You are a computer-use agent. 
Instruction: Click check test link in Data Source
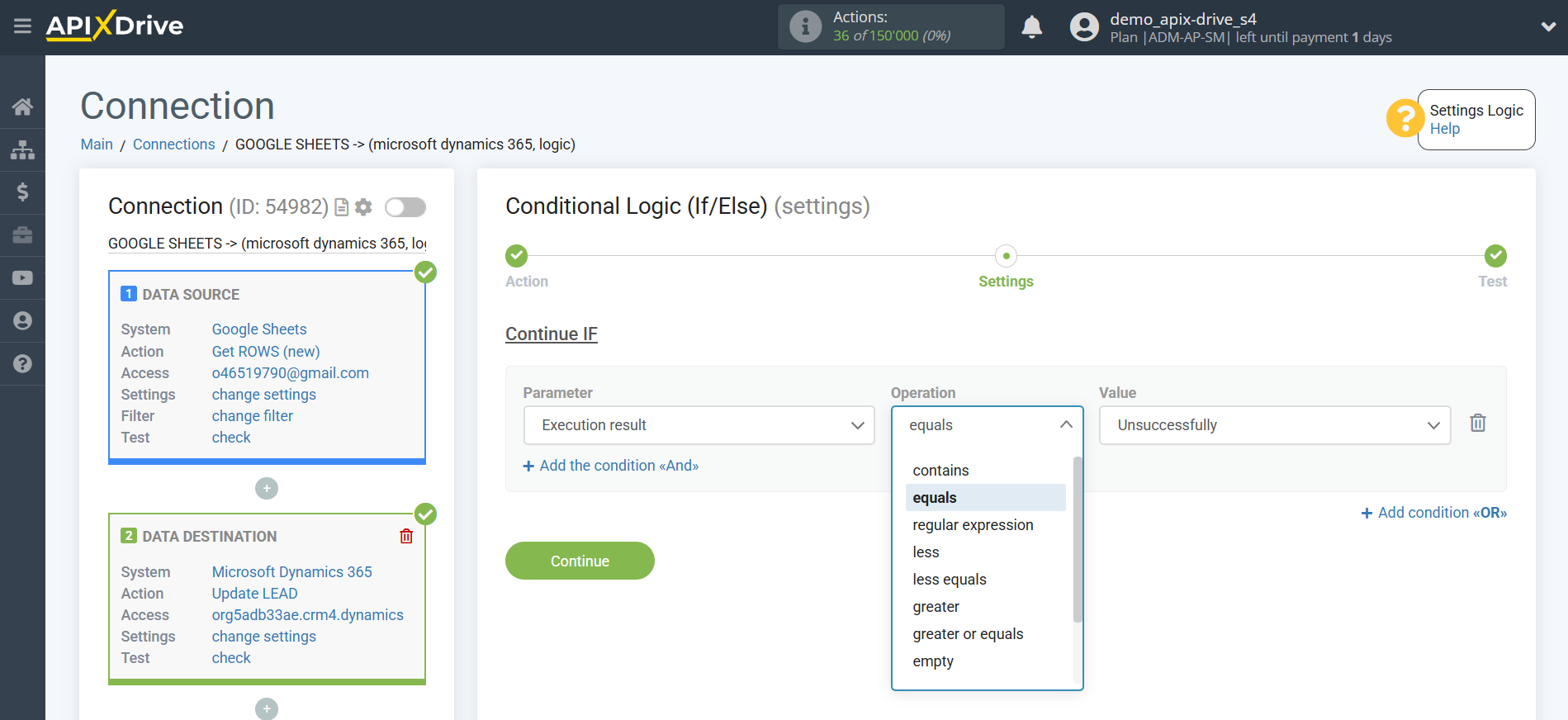(231, 438)
